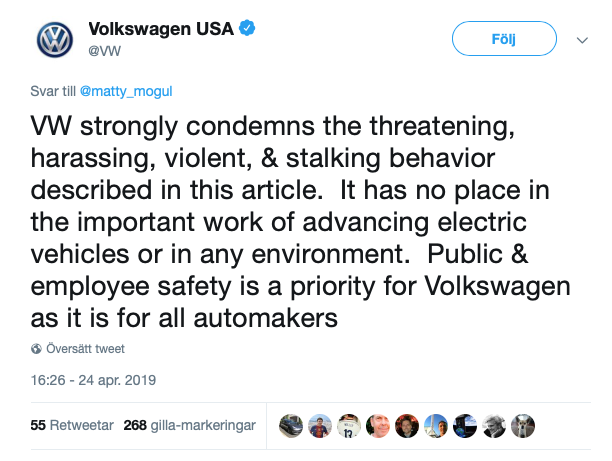Open liker avatar with red striped soccer shirt
This screenshot has height=461, width=612.
(x=320, y=425)
